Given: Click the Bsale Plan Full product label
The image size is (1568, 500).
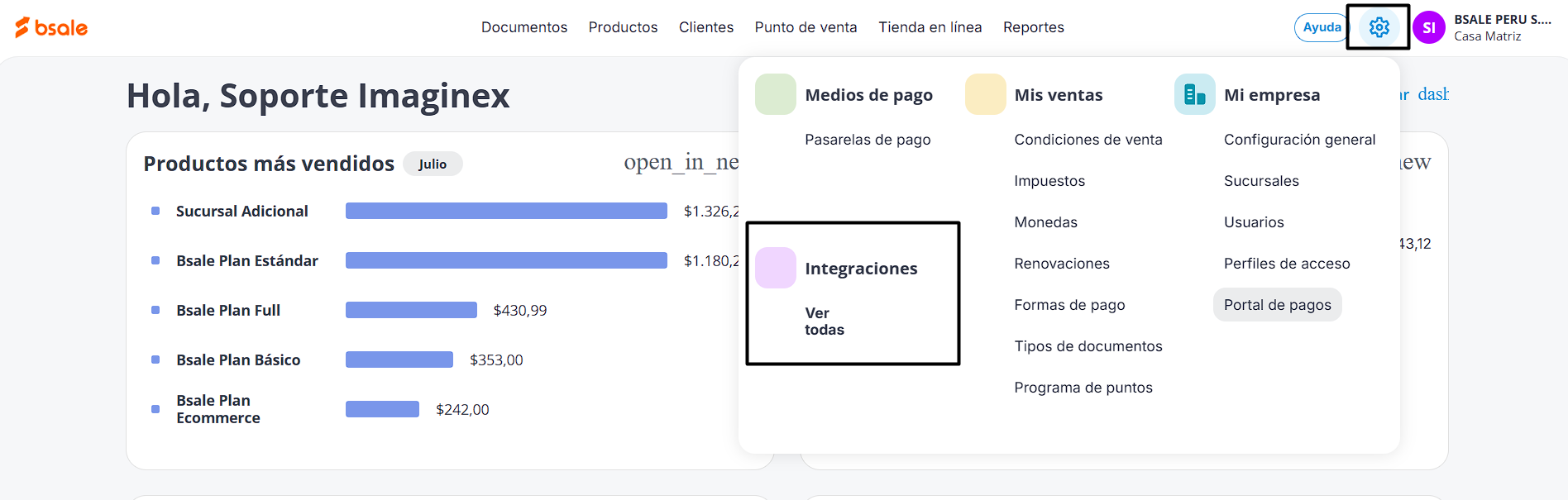Looking at the screenshot, I should tap(228, 311).
